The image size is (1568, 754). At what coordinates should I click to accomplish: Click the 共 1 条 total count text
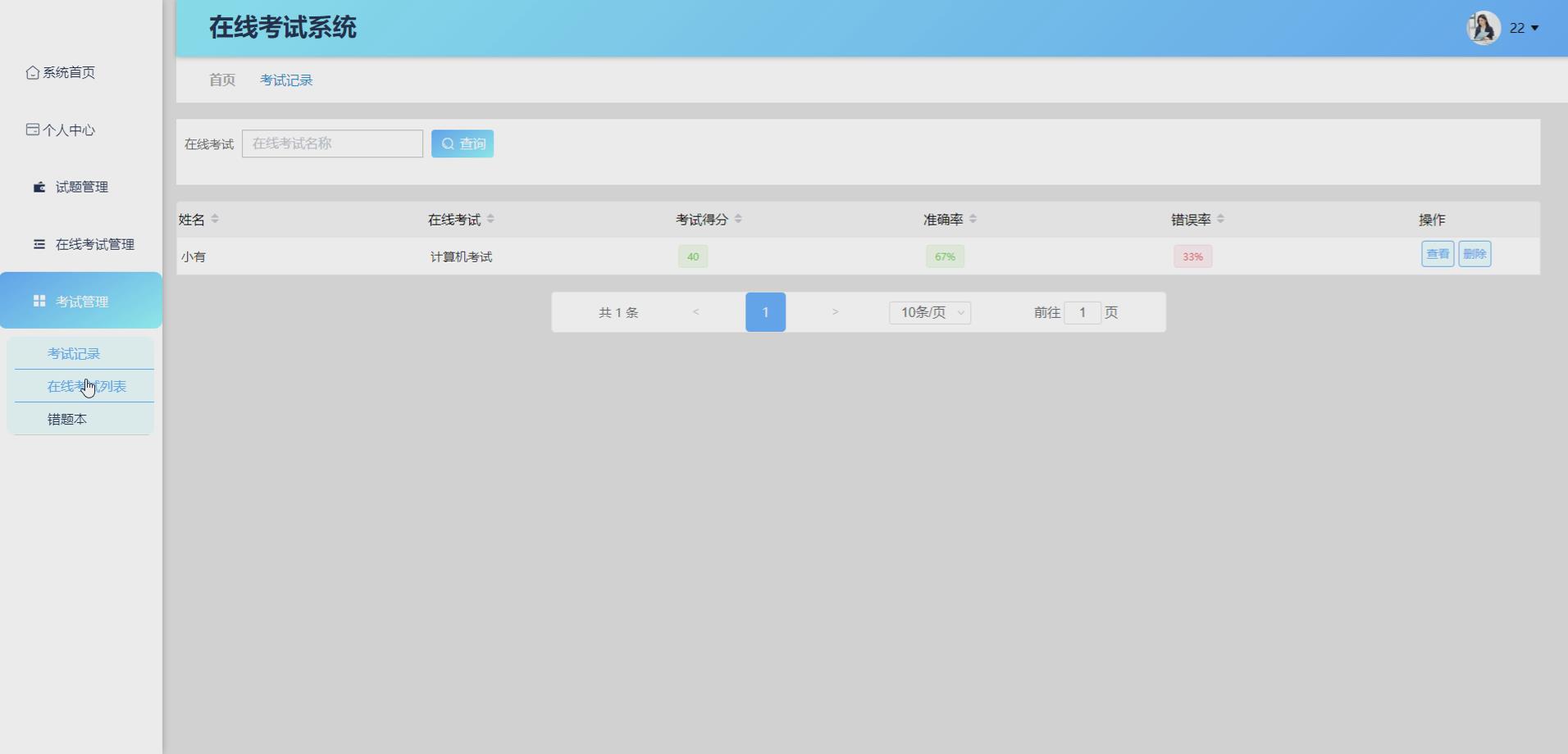point(618,312)
